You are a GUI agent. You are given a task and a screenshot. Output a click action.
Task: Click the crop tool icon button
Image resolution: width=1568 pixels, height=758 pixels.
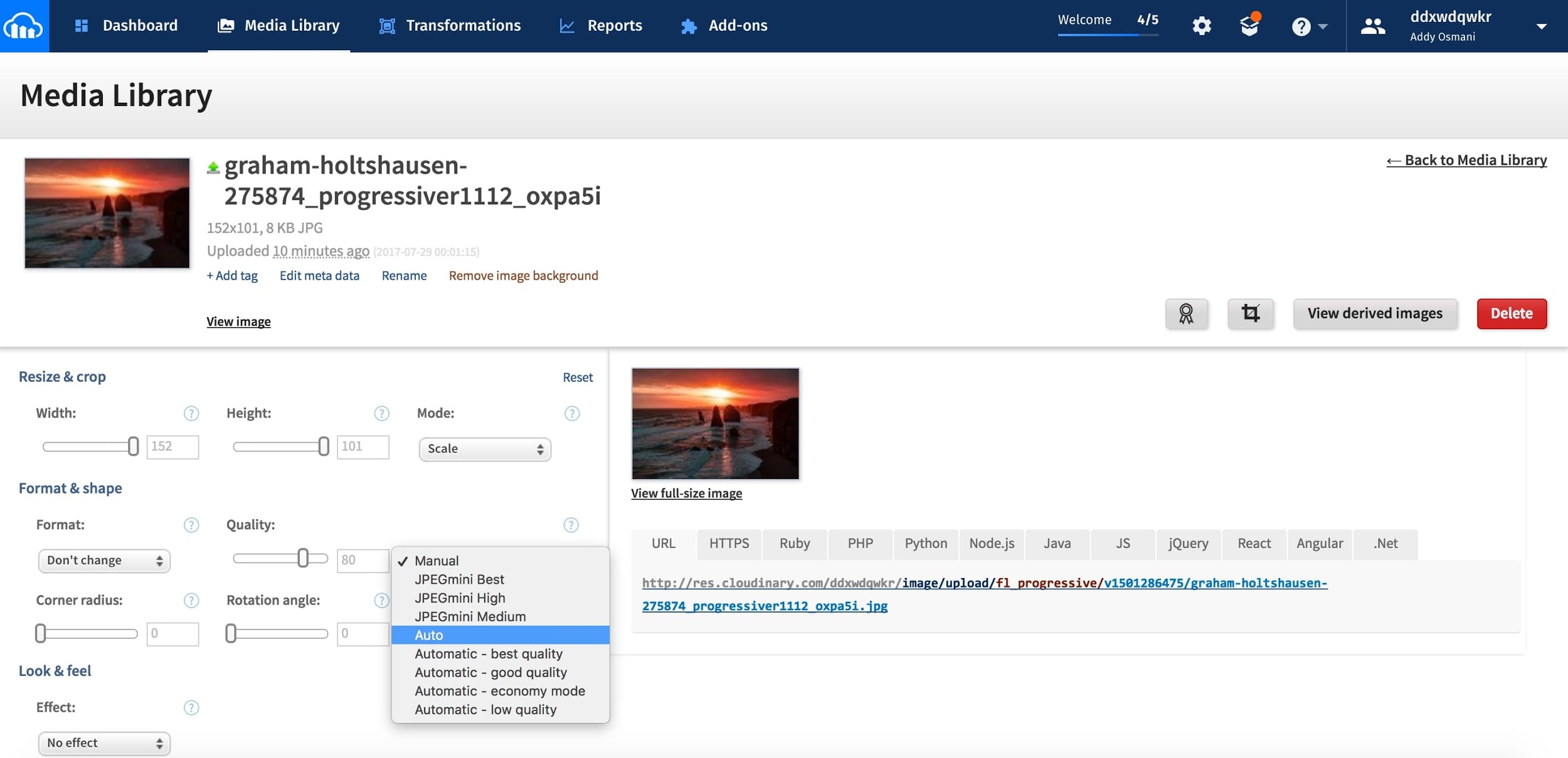(x=1250, y=313)
